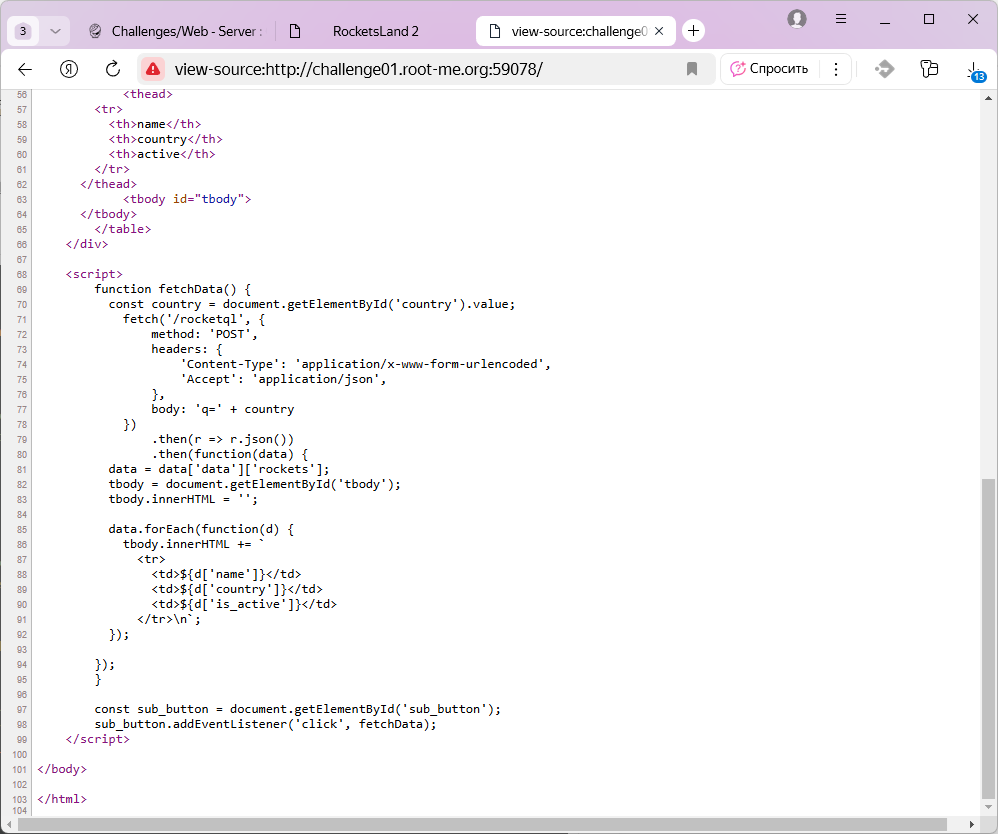Viewport: 998px width, 834px height.
Task: Click line number 104 in the gutter
Action: pyautogui.click(x=20, y=811)
